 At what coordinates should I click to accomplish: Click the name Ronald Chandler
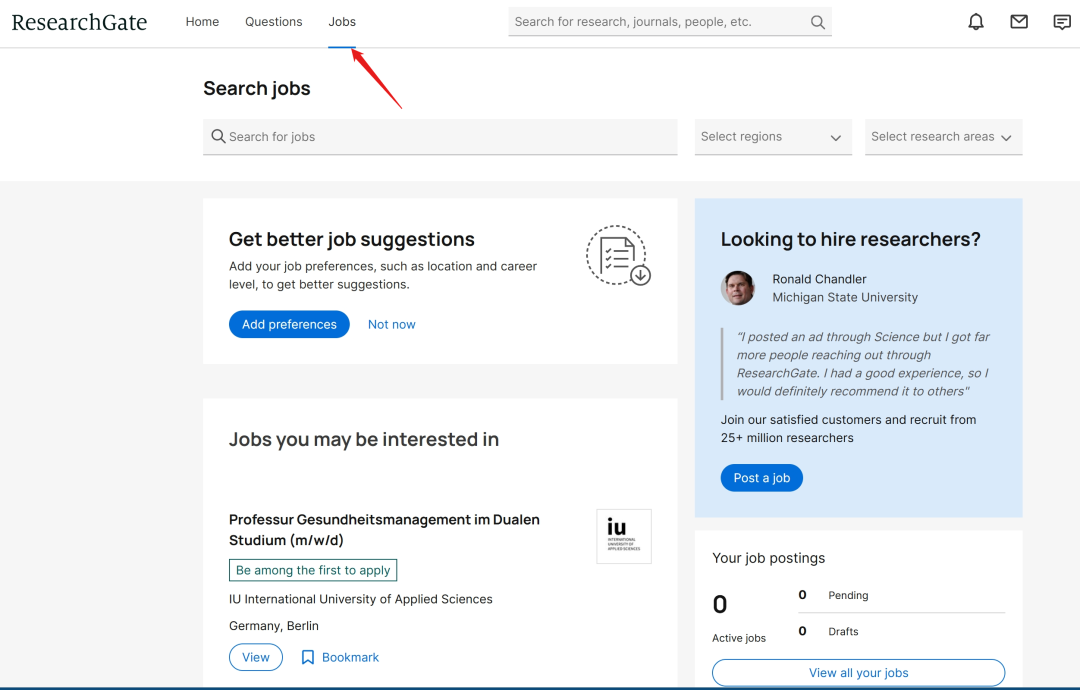point(819,279)
